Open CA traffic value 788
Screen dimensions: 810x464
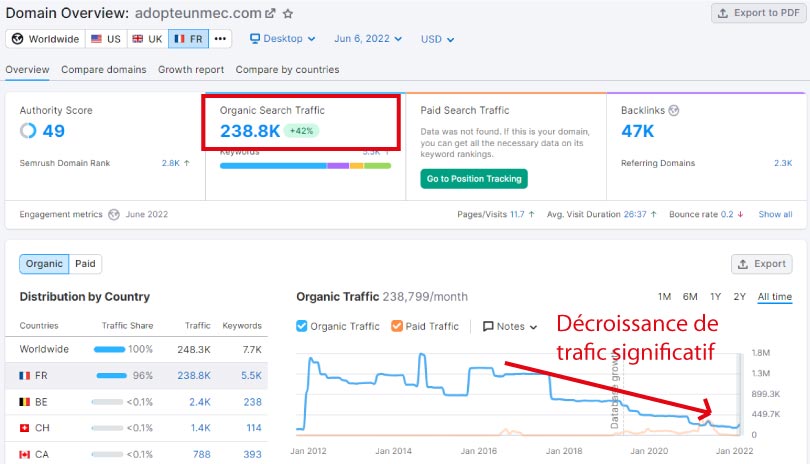pos(201,454)
